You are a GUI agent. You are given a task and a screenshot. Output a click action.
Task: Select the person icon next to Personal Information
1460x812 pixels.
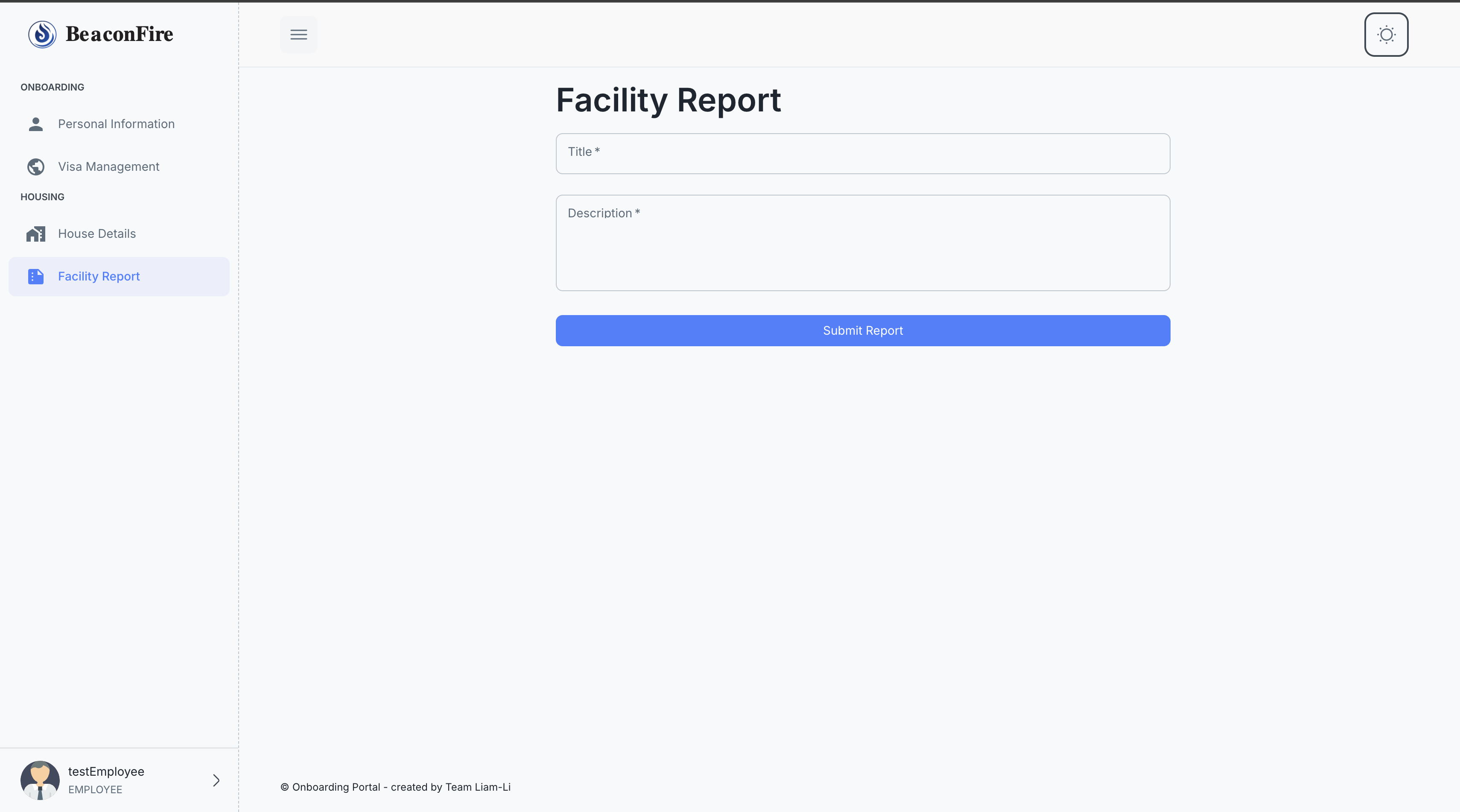pos(36,124)
